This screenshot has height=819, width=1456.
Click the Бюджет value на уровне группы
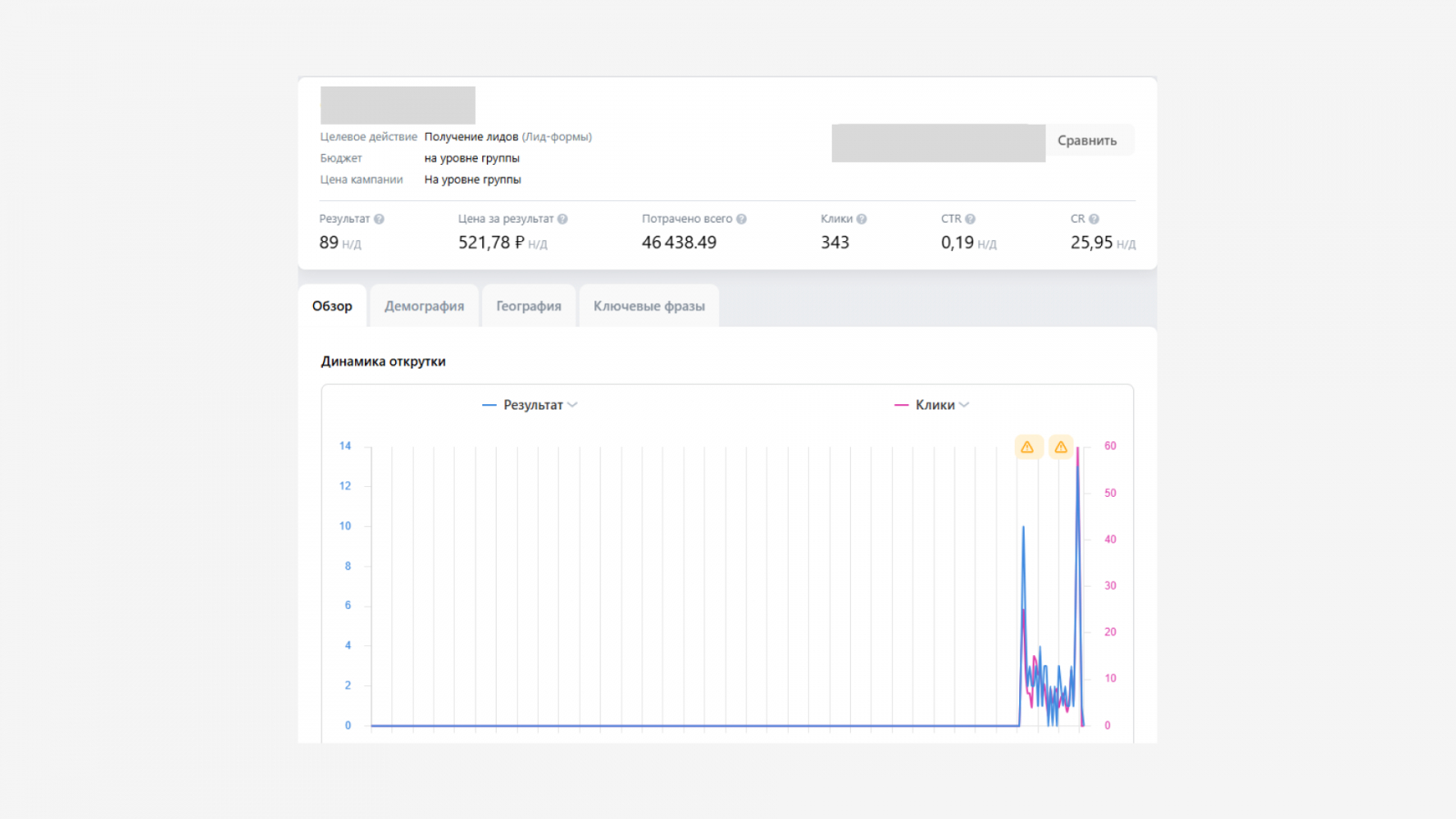pyautogui.click(x=471, y=158)
